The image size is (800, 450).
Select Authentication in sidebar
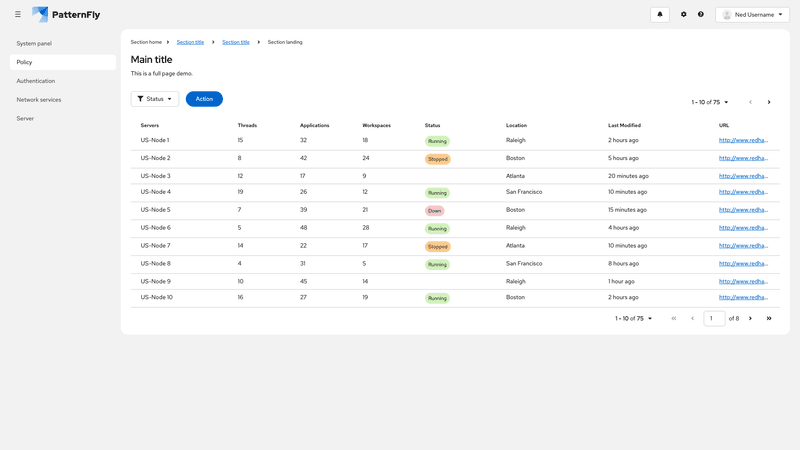tap(36, 81)
